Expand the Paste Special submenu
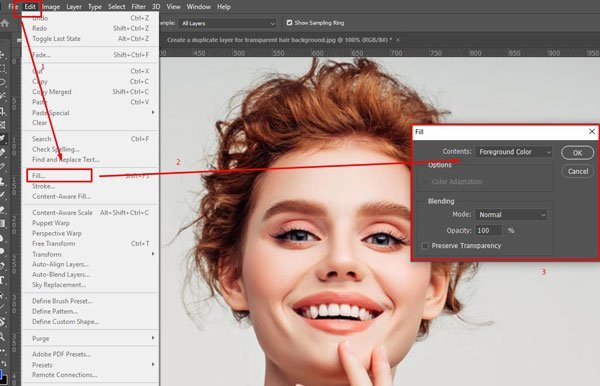Screen dimensions: 600x386 [91, 113]
